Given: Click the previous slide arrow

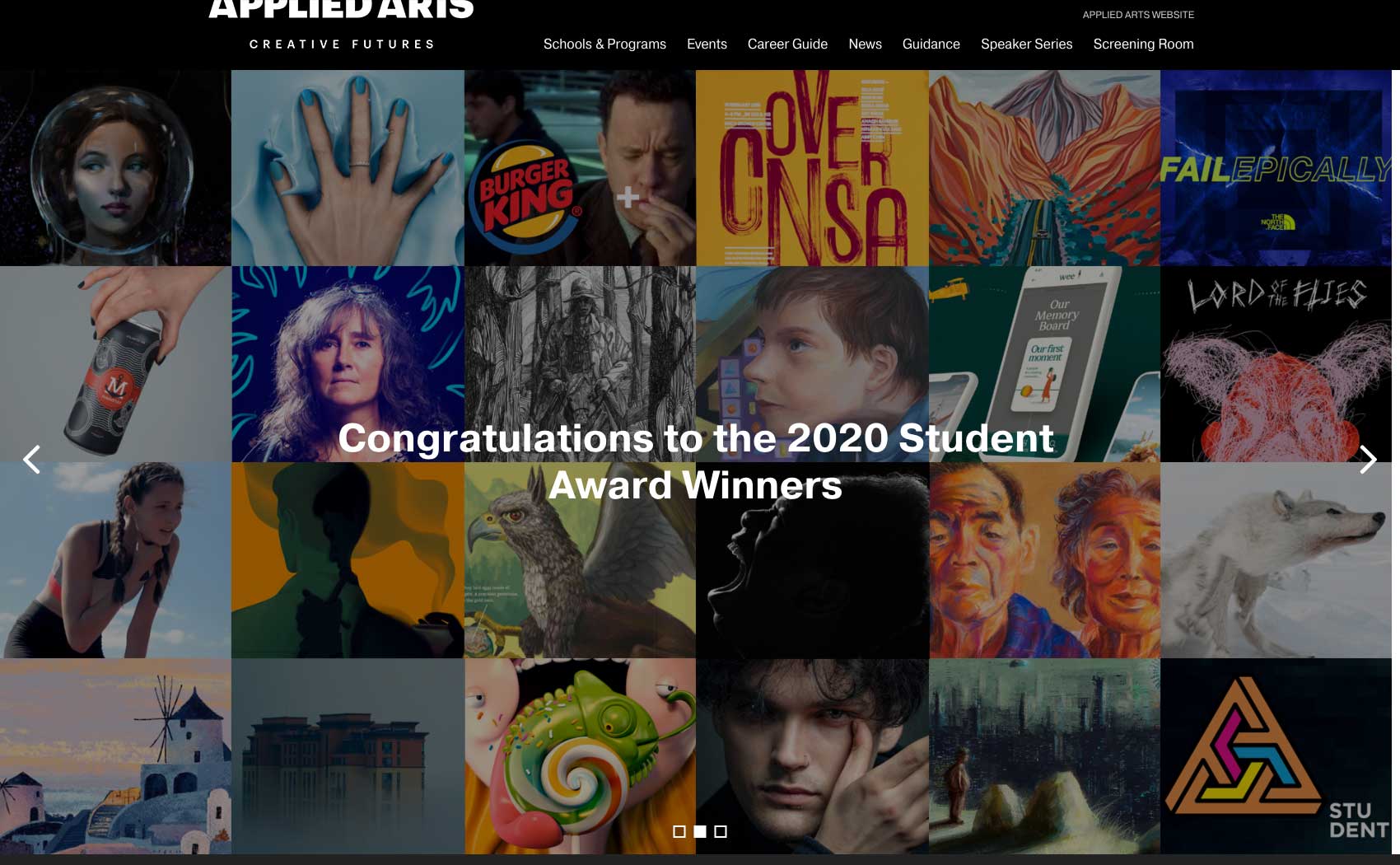Looking at the screenshot, I should pos(32,460).
